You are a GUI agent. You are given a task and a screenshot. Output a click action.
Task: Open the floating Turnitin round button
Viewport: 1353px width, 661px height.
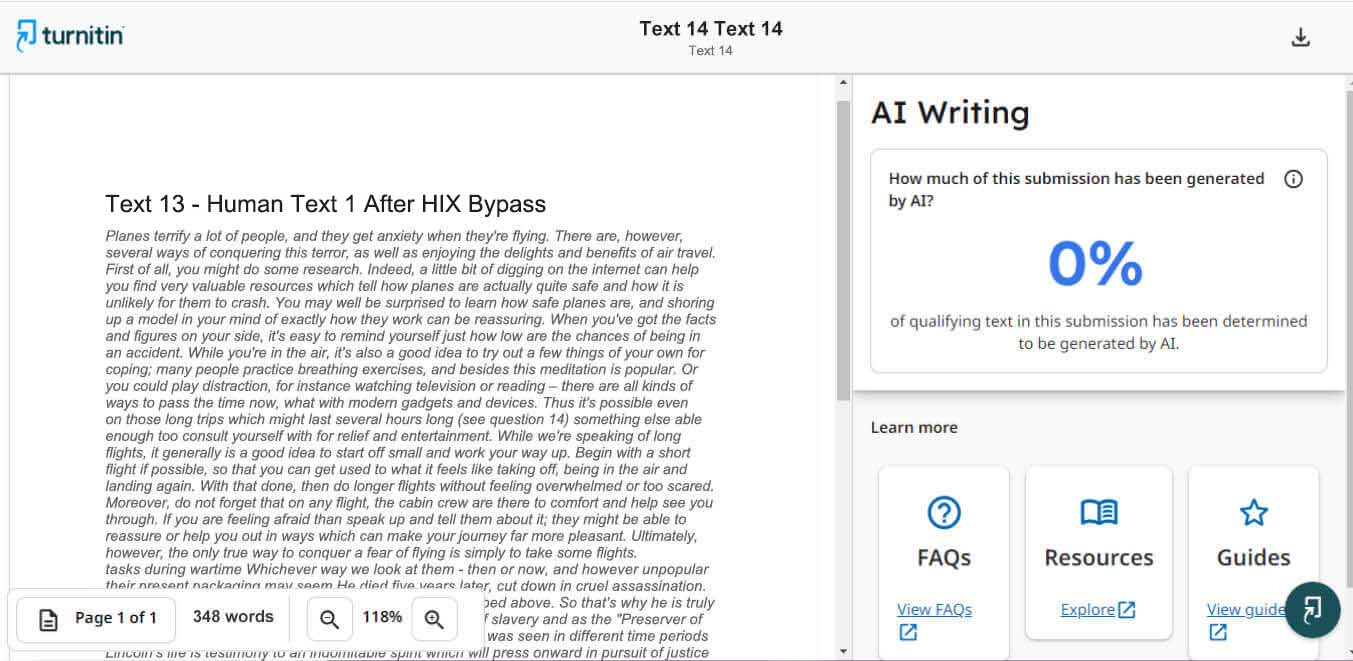(x=1312, y=609)
